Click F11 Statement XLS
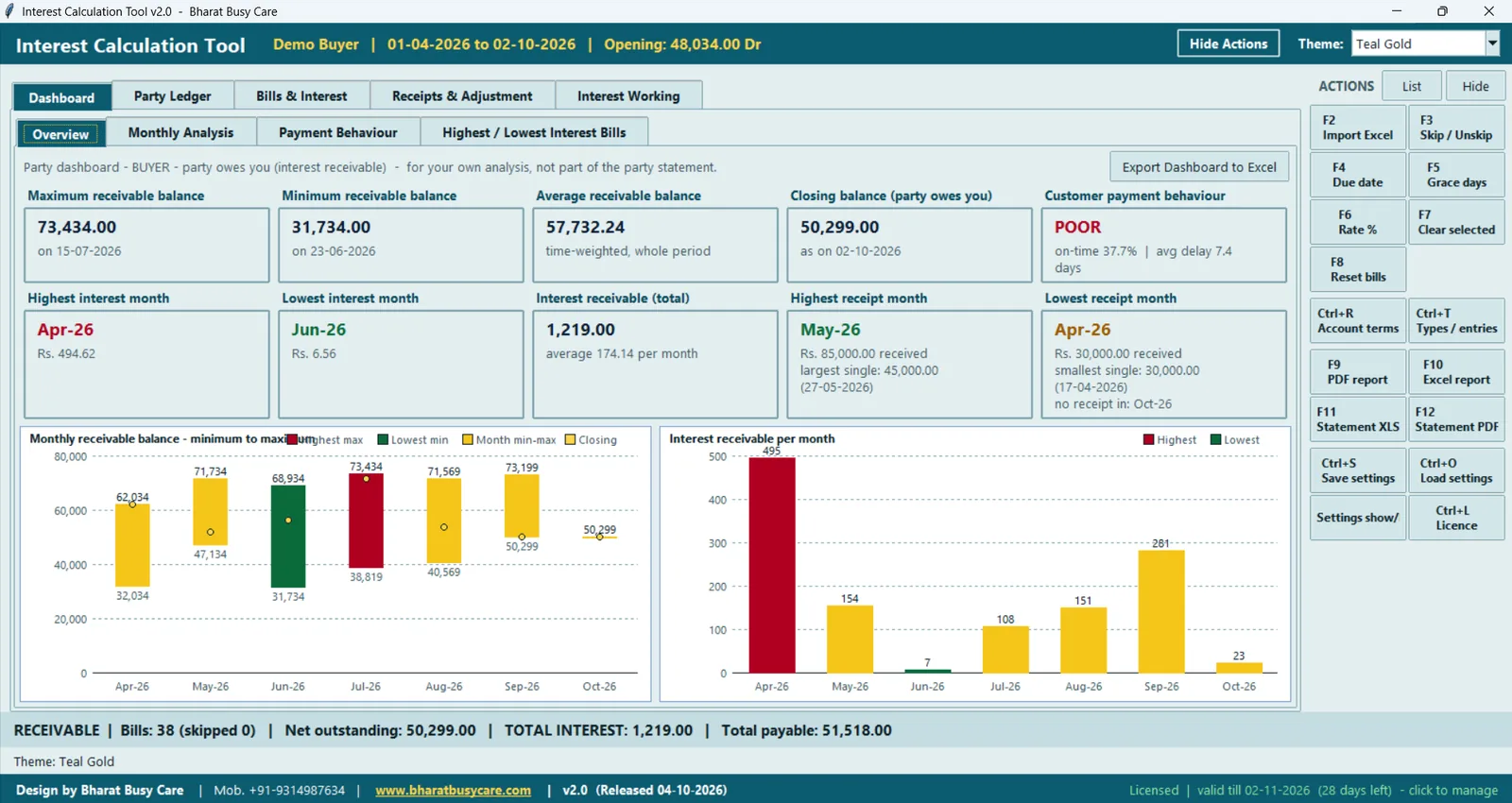 point(1358,419)
